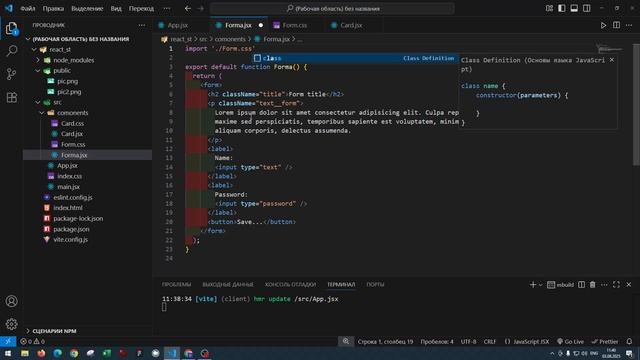Screen dimensions: 640x360
Task: Open the Проблемы panel tab
Action: coord(176,284)
